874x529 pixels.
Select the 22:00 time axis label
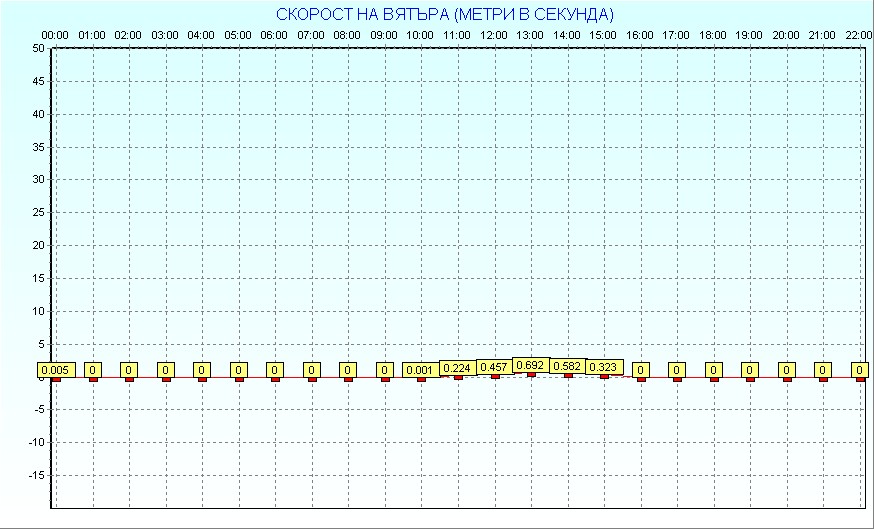[x=858, y=35]
